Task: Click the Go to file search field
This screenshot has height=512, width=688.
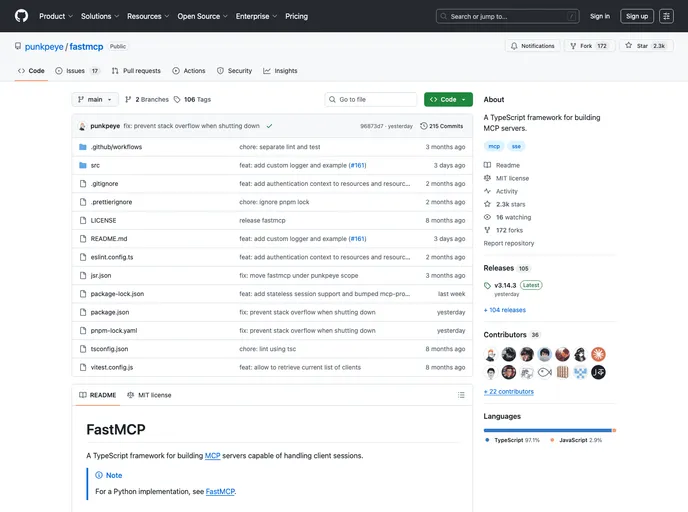Action: tap(371, 100)
